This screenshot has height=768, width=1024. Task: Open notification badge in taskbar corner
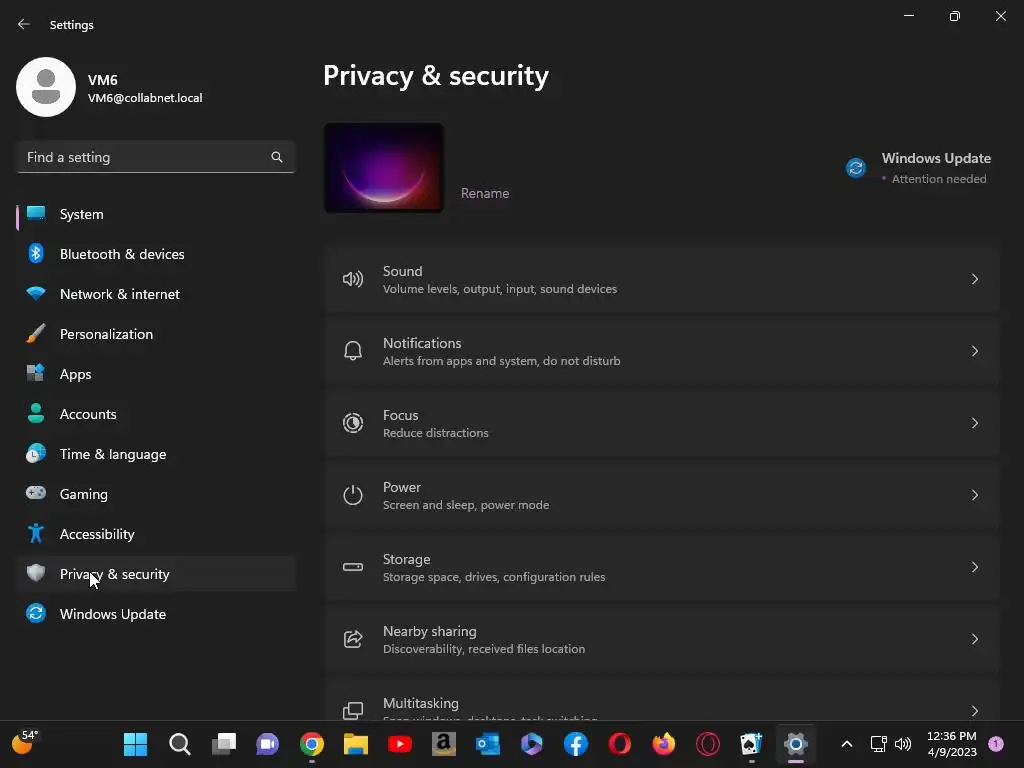(x=996, y=744)
